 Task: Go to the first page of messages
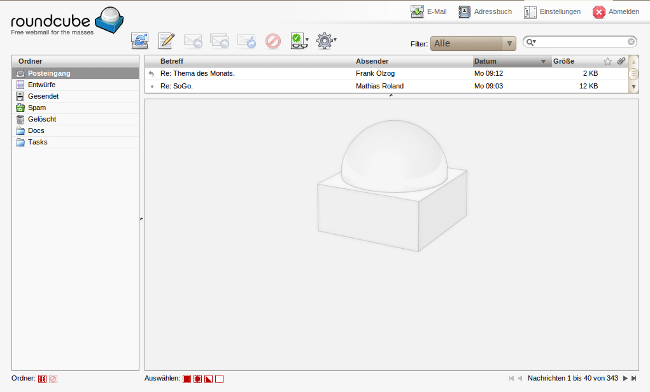511,378
